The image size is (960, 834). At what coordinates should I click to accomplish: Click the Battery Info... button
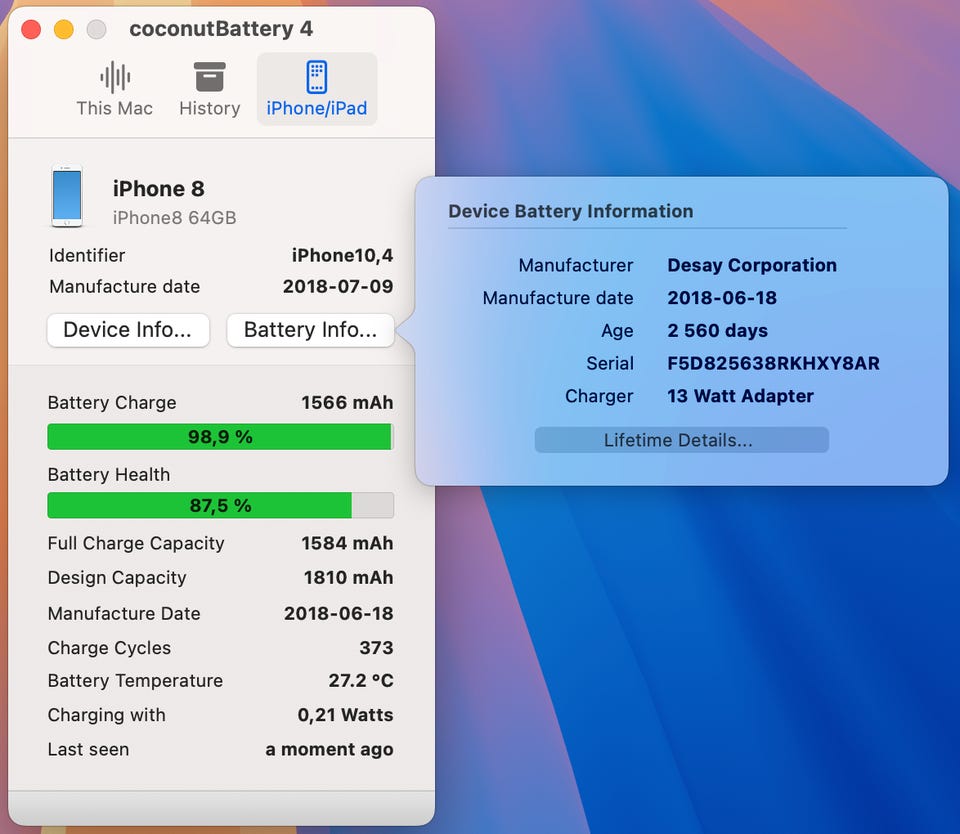click(x=310, y=330)
